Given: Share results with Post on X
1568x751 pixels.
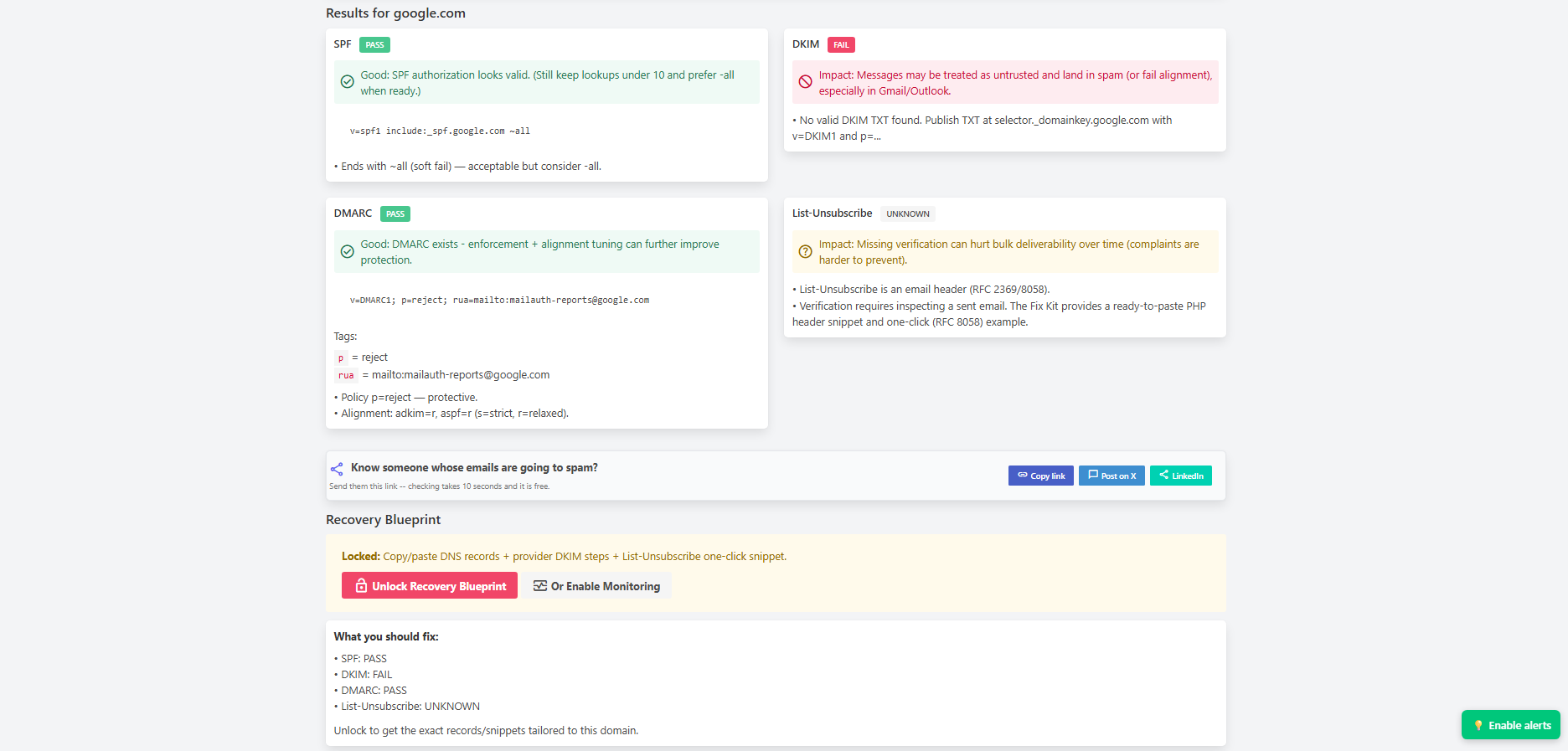Looking at the screenshot, I should pos(1112,476).
